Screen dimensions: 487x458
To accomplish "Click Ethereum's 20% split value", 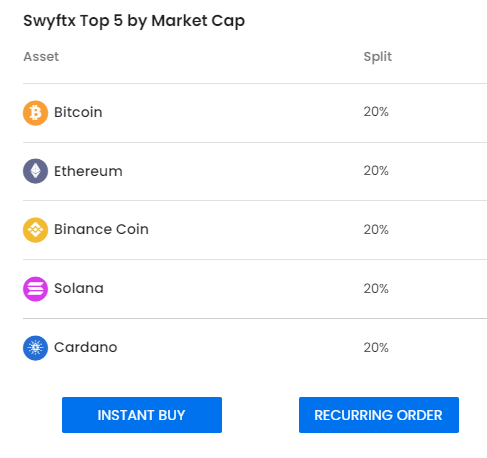I will [x=376, y=171].
